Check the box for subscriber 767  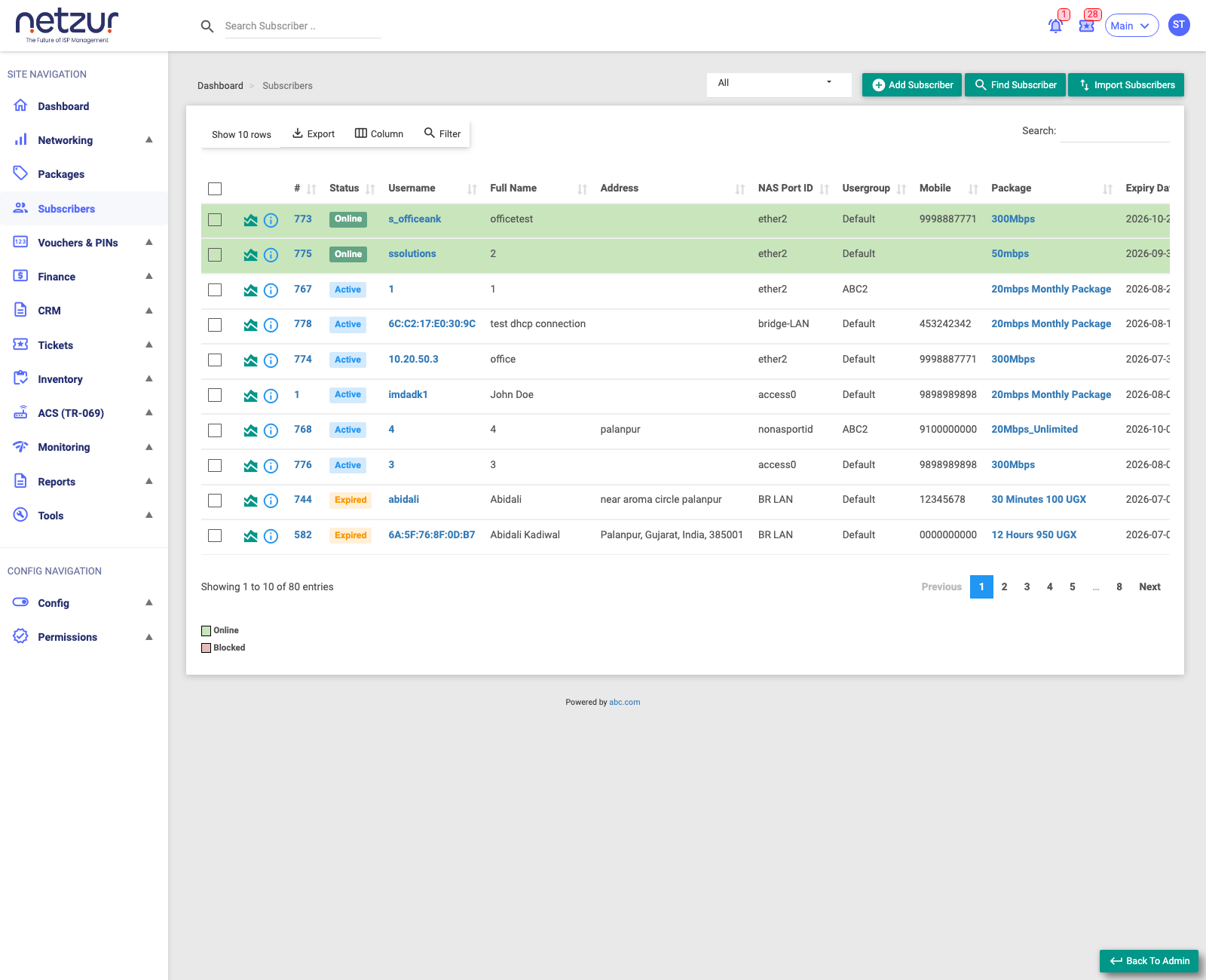tap(215, 289)
